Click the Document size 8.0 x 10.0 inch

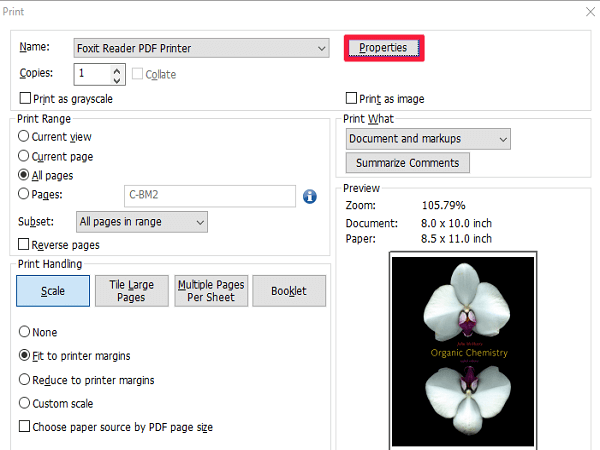click(456, 223)
